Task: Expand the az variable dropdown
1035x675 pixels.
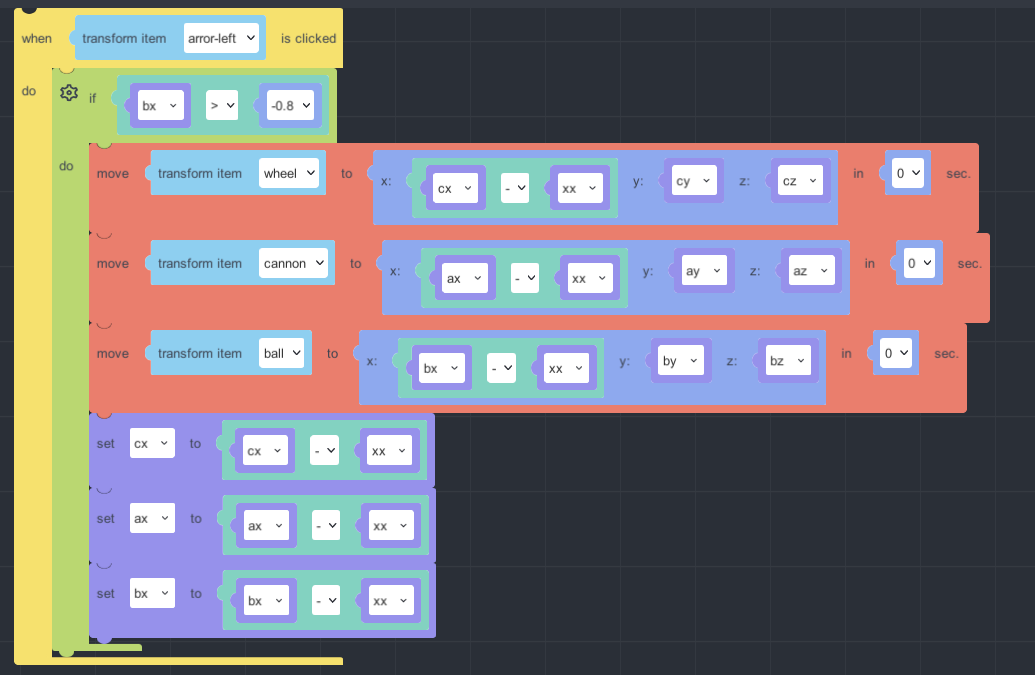Action: click(810, 271)
